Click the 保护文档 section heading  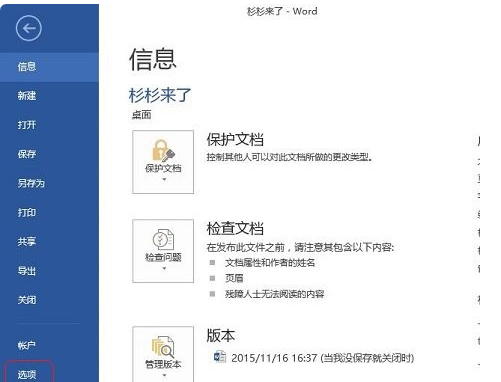coord(235,139)
